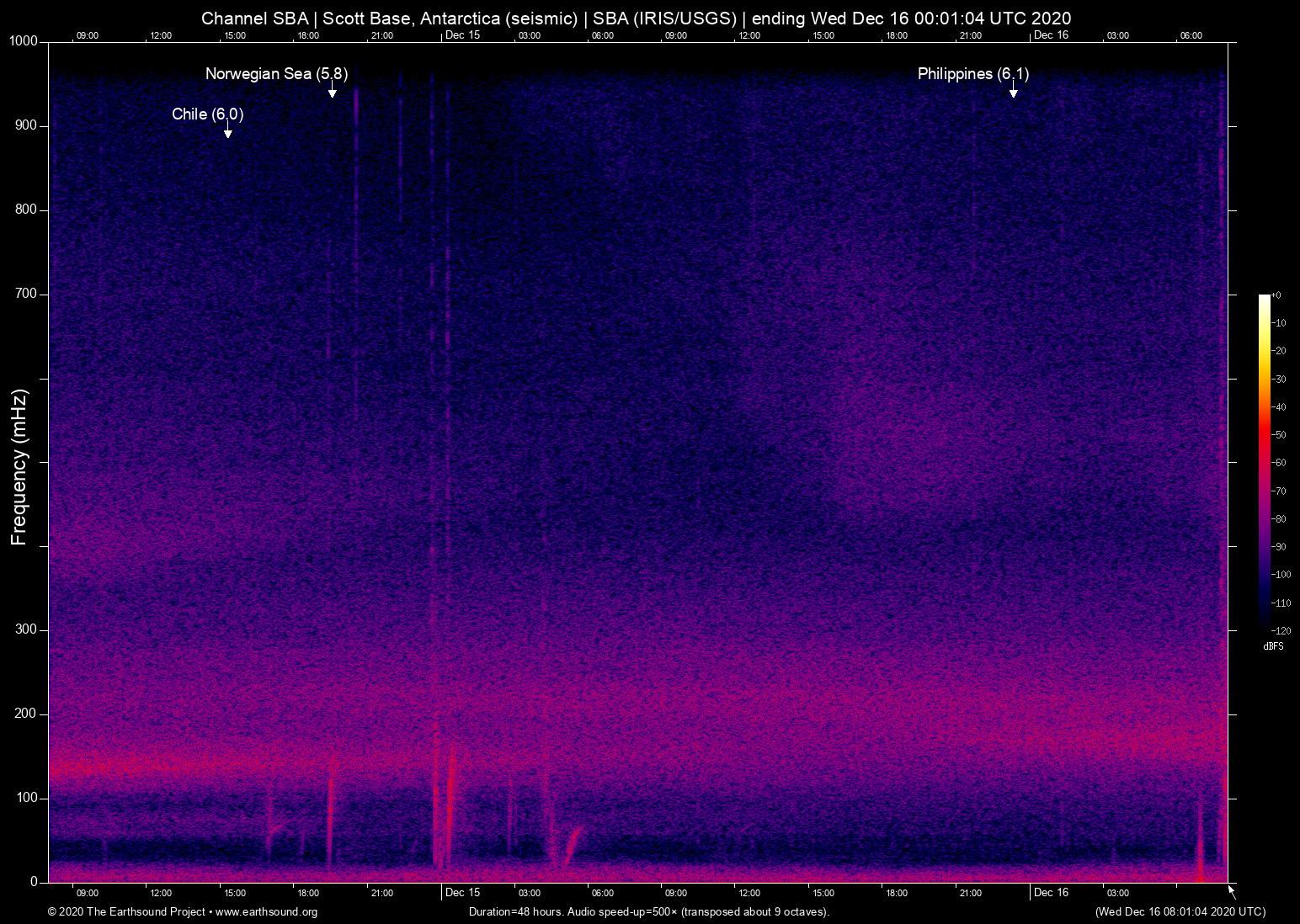Select the dBFS label under the colorbar
This screenshot has width=1300, height=924.
point(1274,646)
